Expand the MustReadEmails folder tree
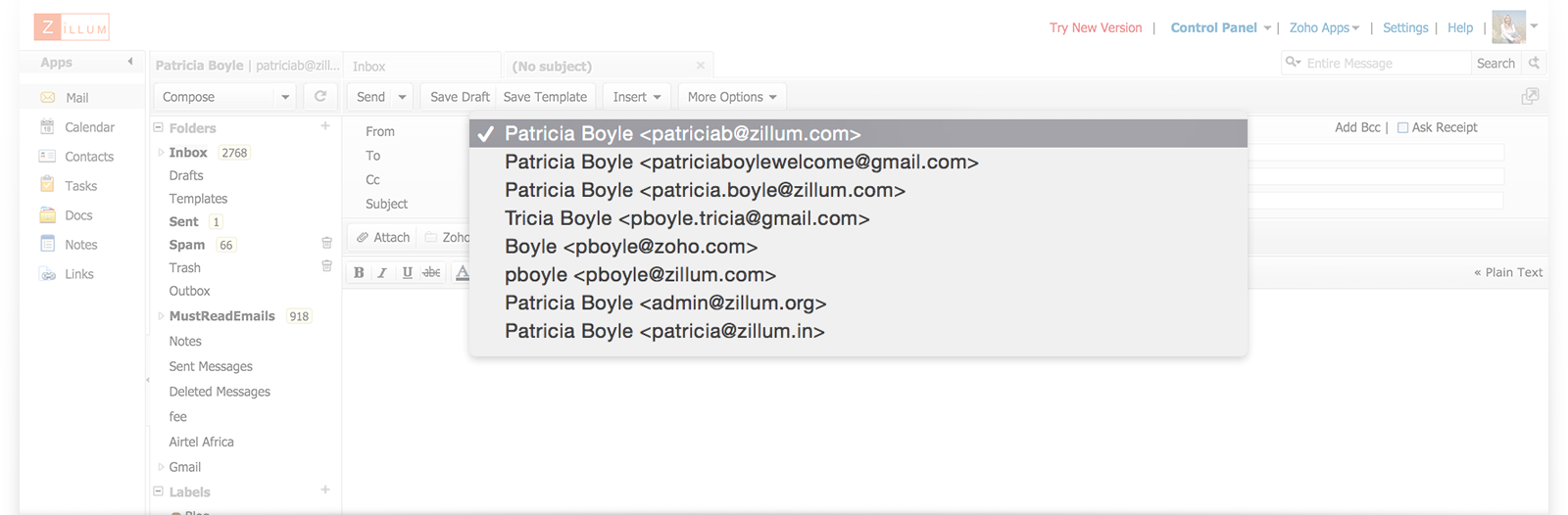 (161, 315)
